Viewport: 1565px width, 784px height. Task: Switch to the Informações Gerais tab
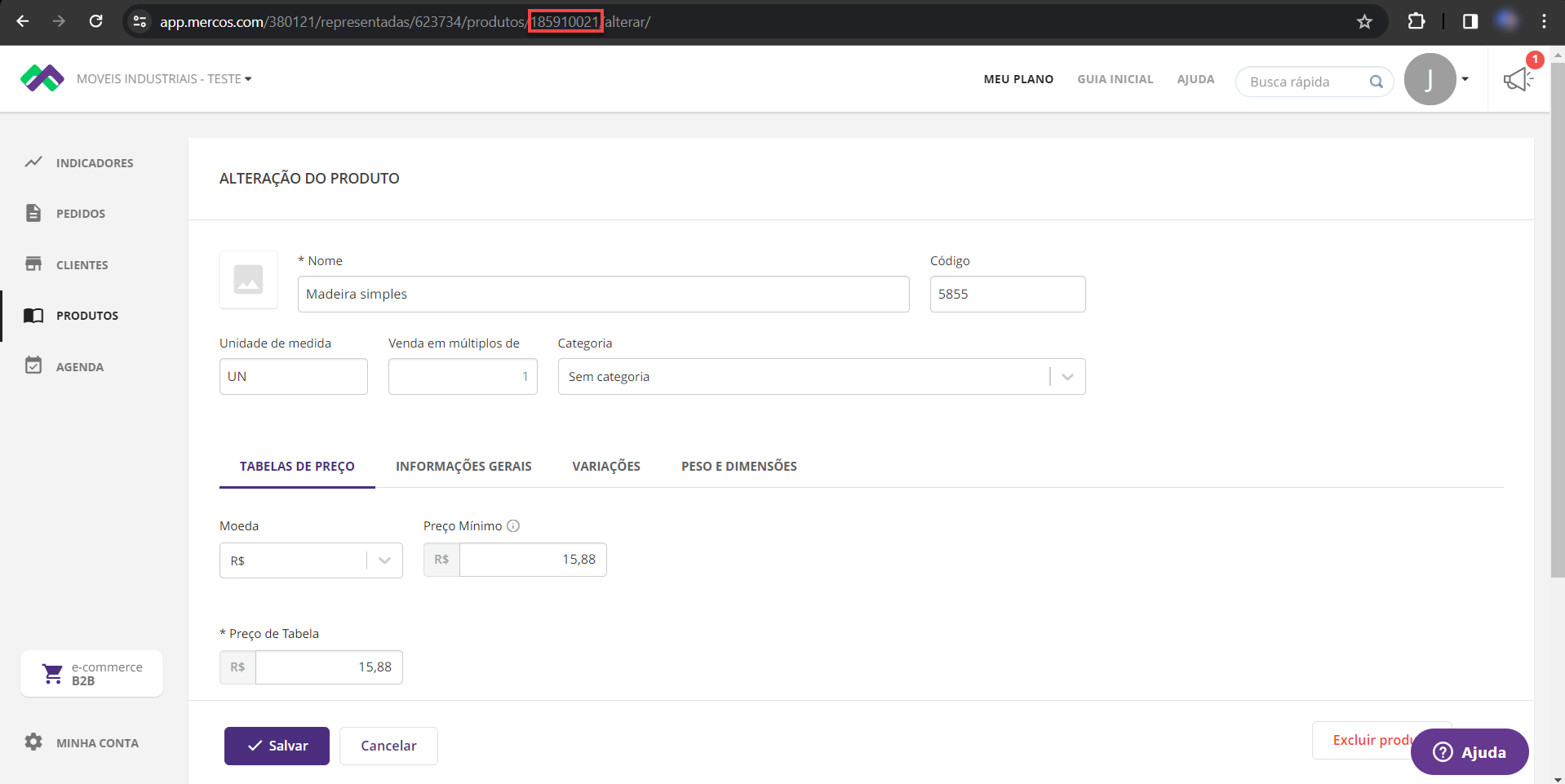coord(463,467)
